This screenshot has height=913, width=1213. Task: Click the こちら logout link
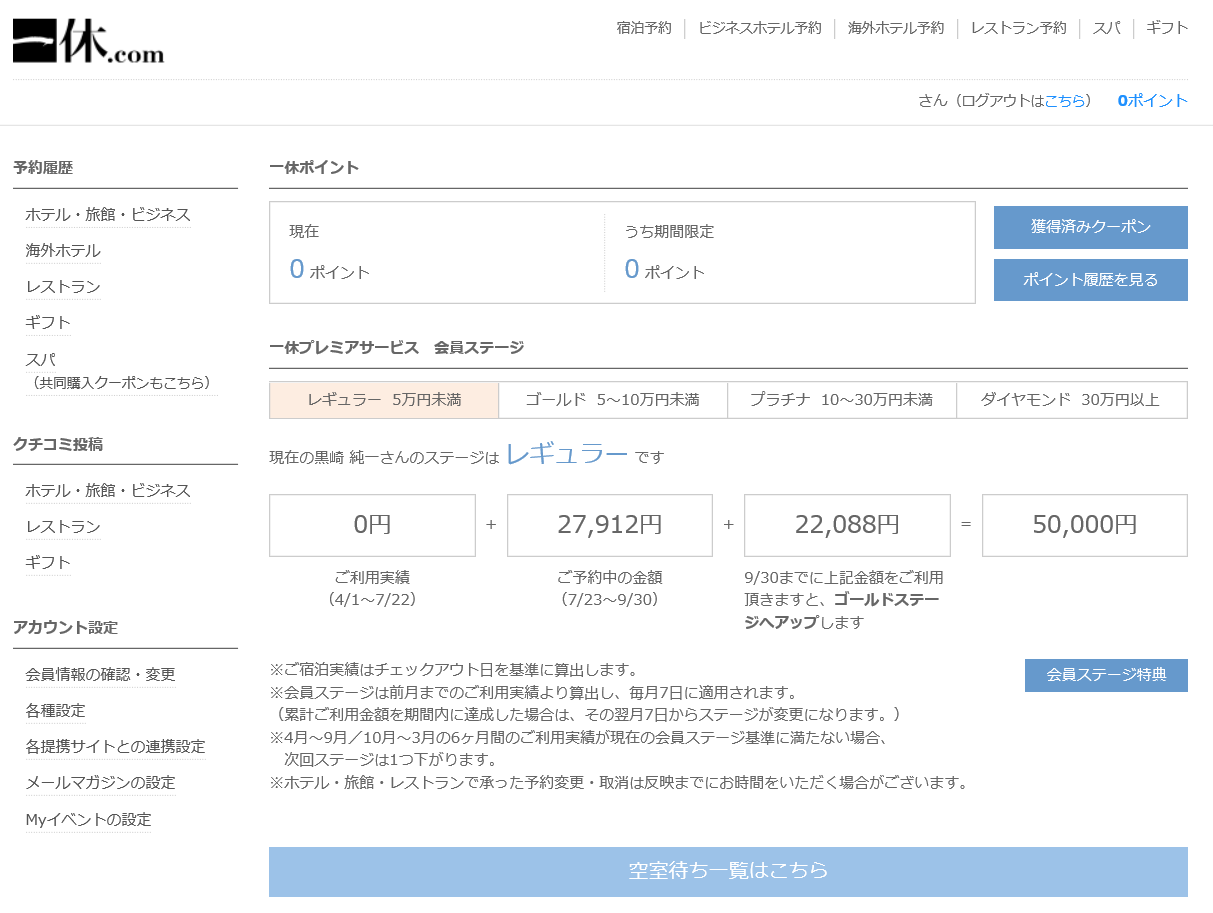click(x=1065, y=101)
